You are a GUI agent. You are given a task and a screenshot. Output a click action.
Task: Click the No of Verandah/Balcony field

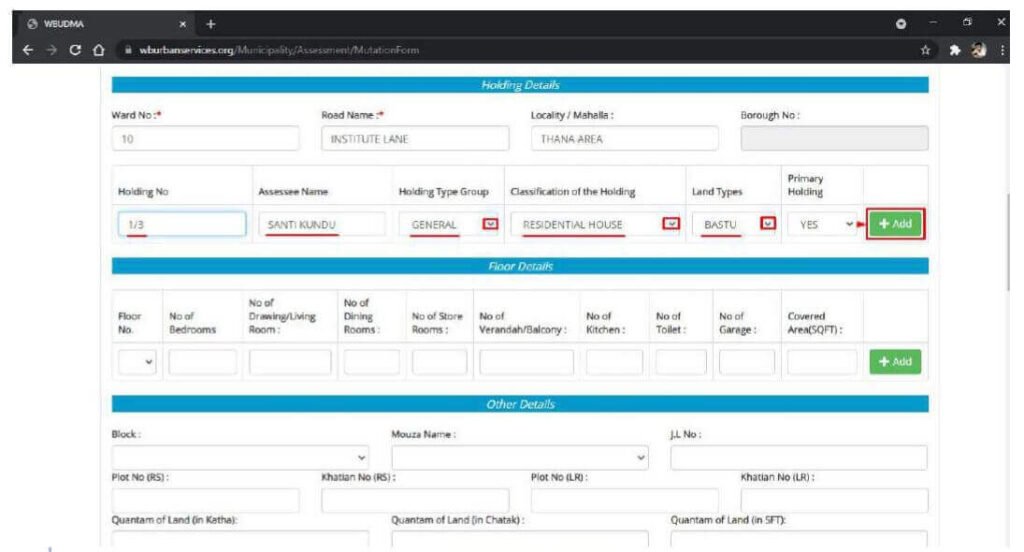pos(526,361)
